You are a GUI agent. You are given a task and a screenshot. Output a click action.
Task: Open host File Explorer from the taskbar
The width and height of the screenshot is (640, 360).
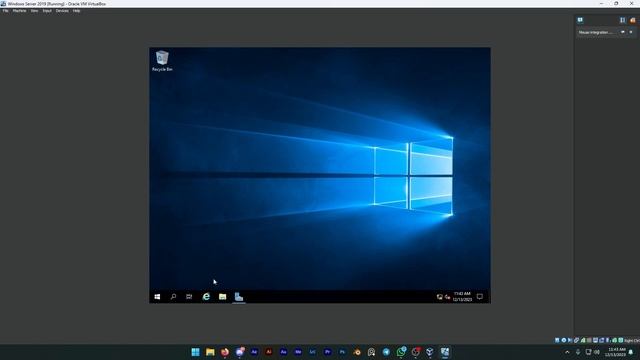point(210,352)
